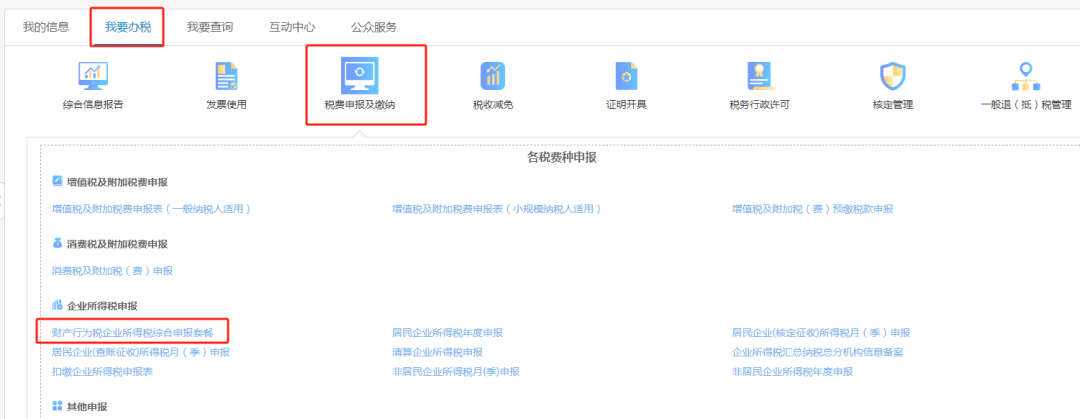This screenshot has height=419, width=1080.
Task: Open 非居民企业所得税月(季)申报 link
Action: point(456,371)
